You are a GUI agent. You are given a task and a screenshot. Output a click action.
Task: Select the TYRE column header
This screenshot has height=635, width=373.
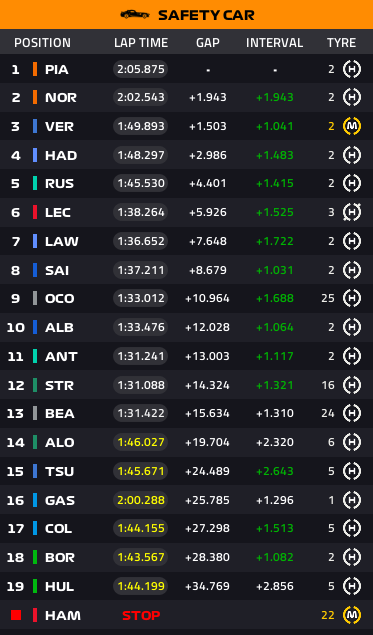coord(341,43)
